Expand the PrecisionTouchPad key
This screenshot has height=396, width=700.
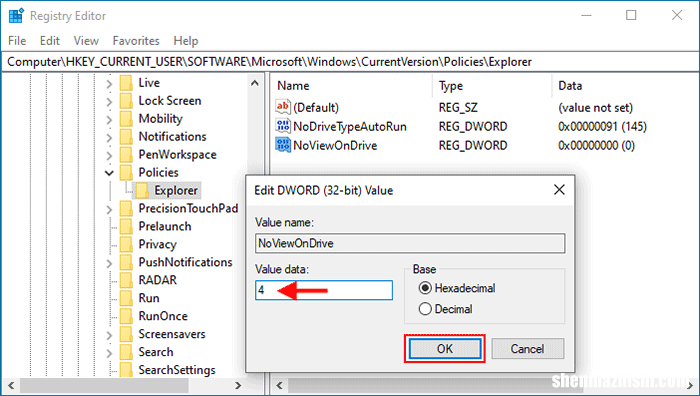pyautogui.click(x=109, y=209)
